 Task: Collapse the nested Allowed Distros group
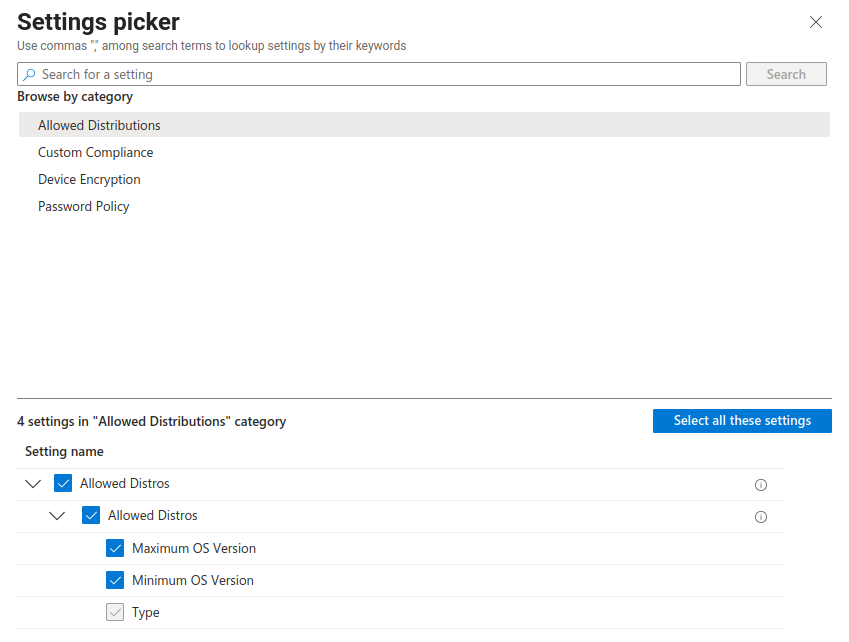(x=58, y=516)
